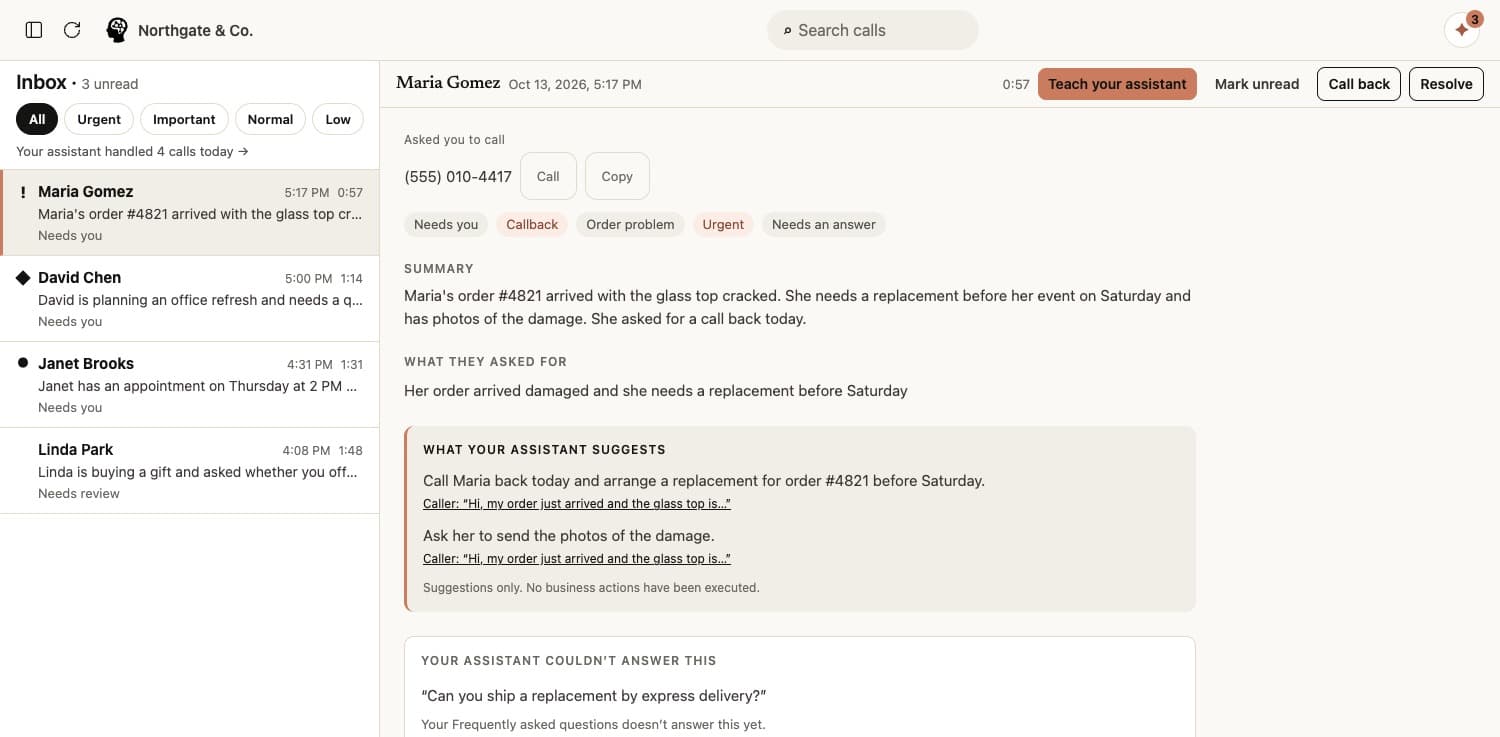Image resolution: width=1500 pixels, height=737 pixels.
Task: Focus the Search calls field
Action: [x=873, y=30]
